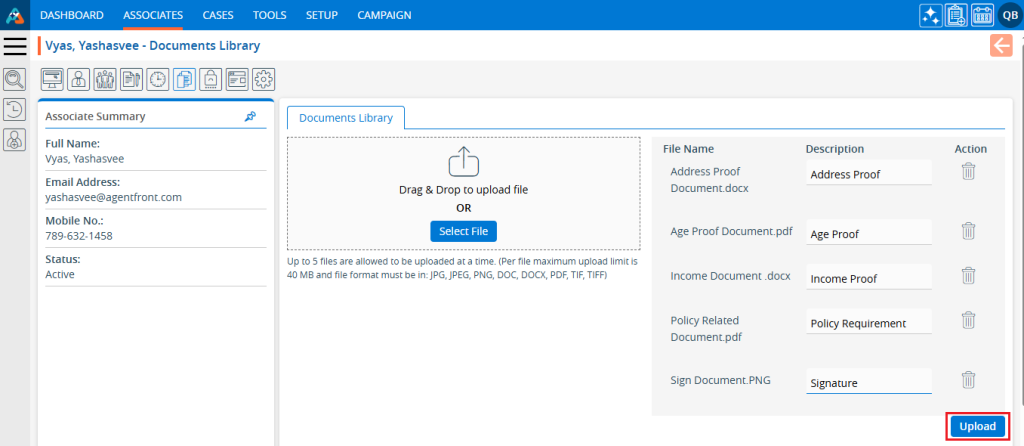This screenshot has width=1024, height=446.
Task: Open the QB user profile avatar
Action: (x=1009, y=15)
